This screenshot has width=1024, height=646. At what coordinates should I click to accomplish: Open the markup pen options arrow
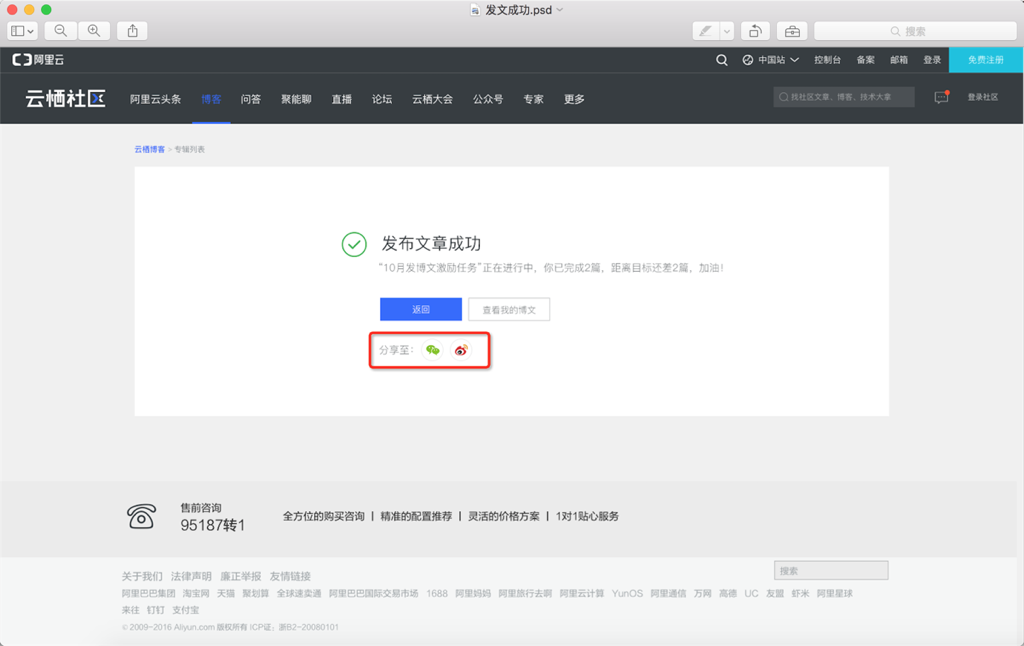click(727, 31)
